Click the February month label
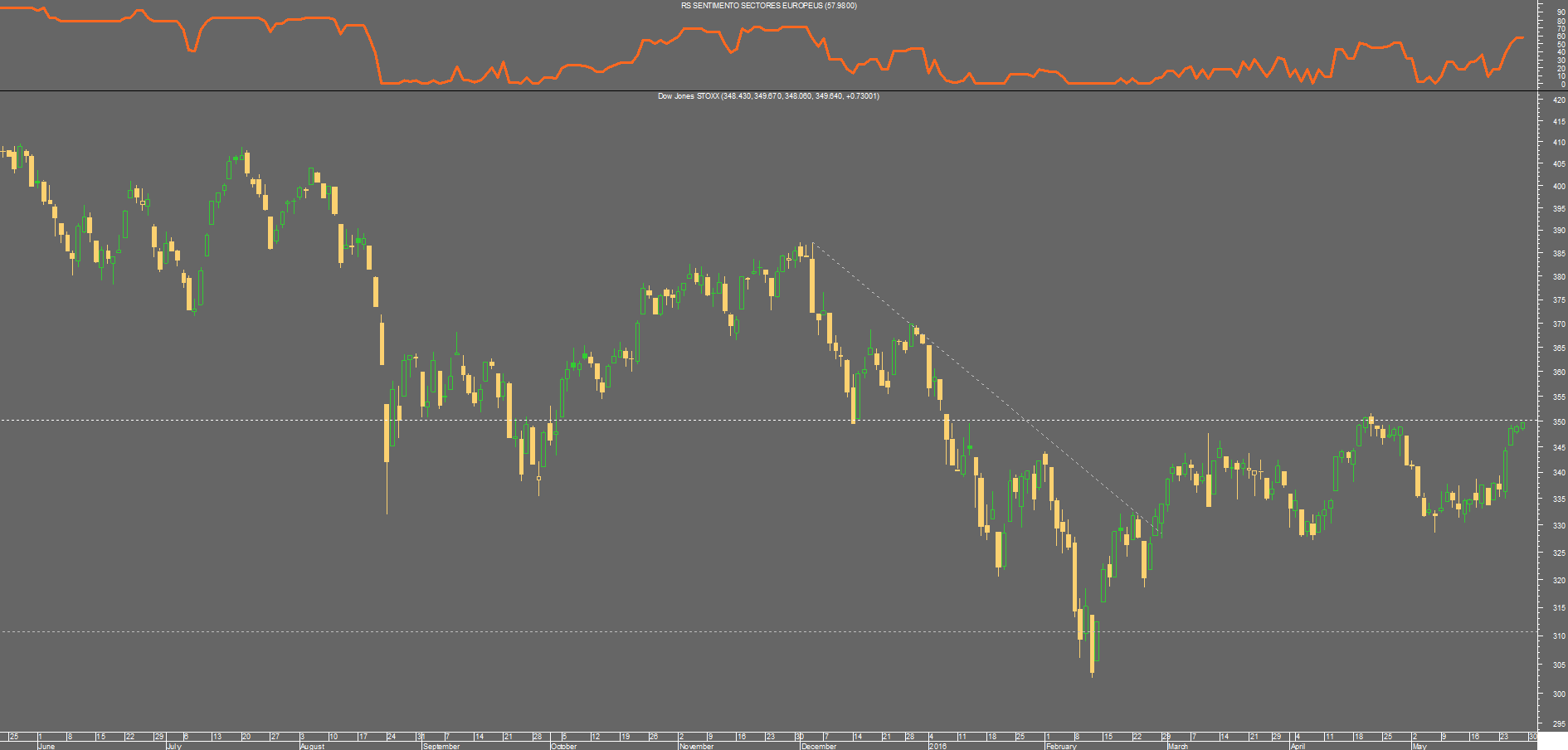The image size is (1568, 750). tap(1061, 746)
